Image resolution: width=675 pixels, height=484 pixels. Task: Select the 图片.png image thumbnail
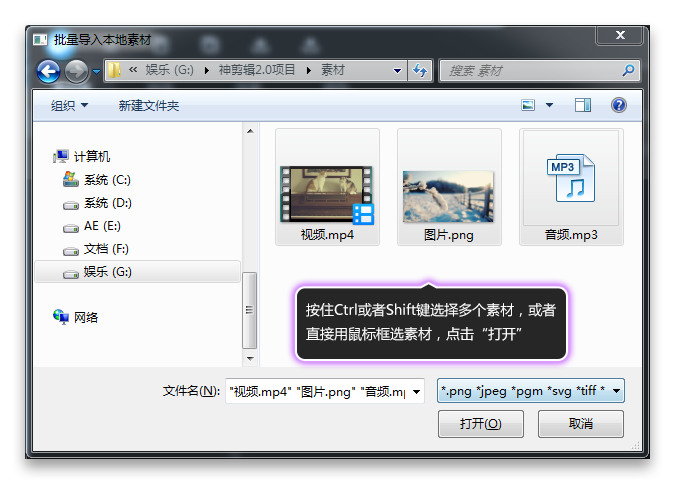coord(448,196)
